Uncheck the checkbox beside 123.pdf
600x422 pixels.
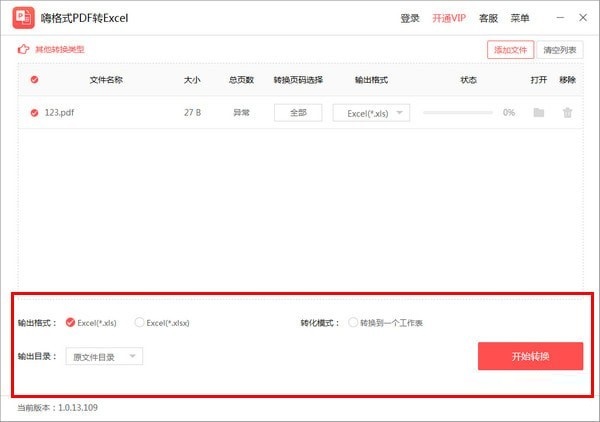tap(34, 113)
